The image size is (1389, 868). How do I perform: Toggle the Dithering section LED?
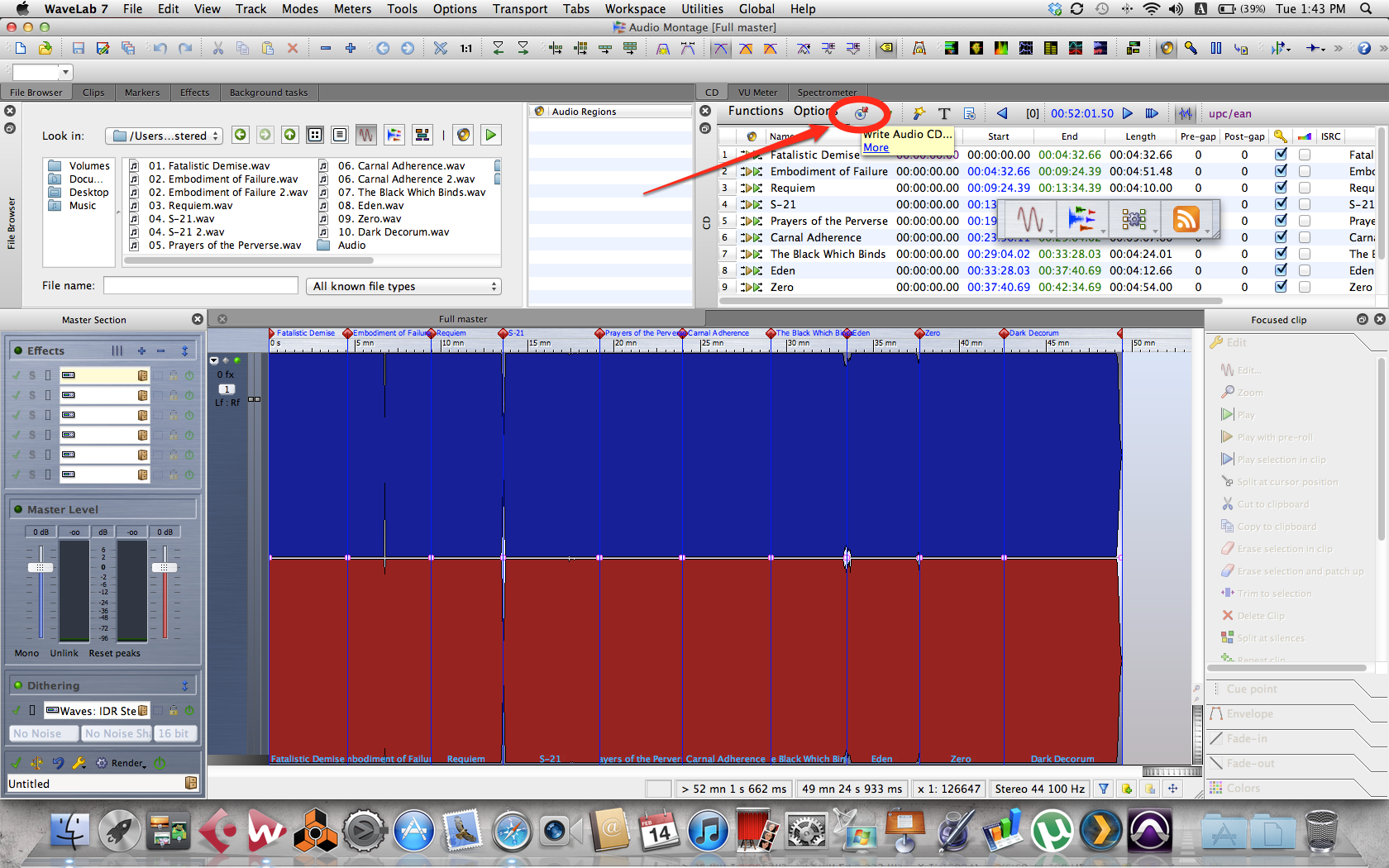coord(17,685)
